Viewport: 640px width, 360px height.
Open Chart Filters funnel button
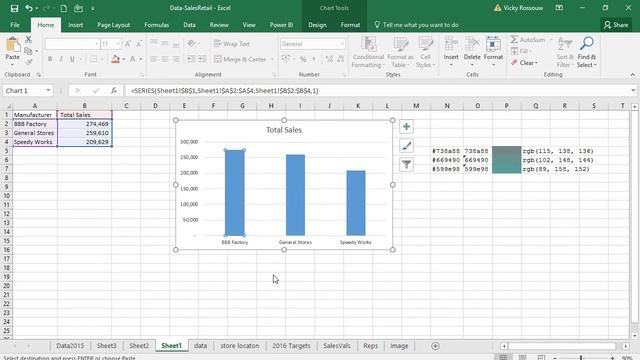click(x=406, y=164)
